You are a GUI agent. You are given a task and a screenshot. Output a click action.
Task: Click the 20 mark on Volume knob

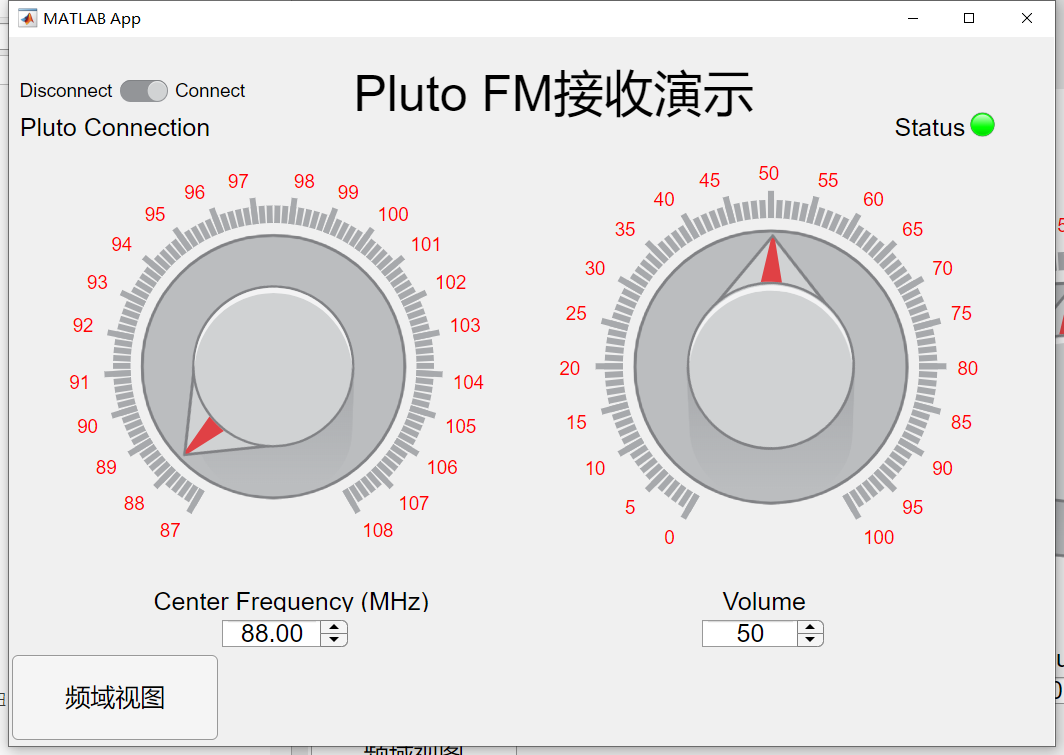[570, 368]
